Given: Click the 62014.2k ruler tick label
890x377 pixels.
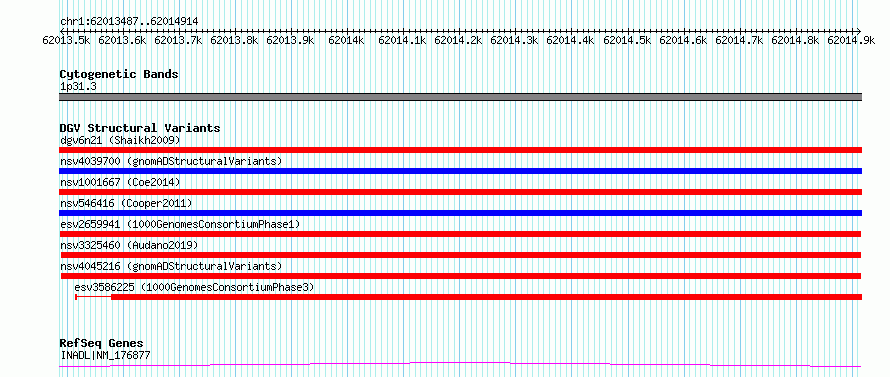Looking at the screenshot, I should 459,40.
